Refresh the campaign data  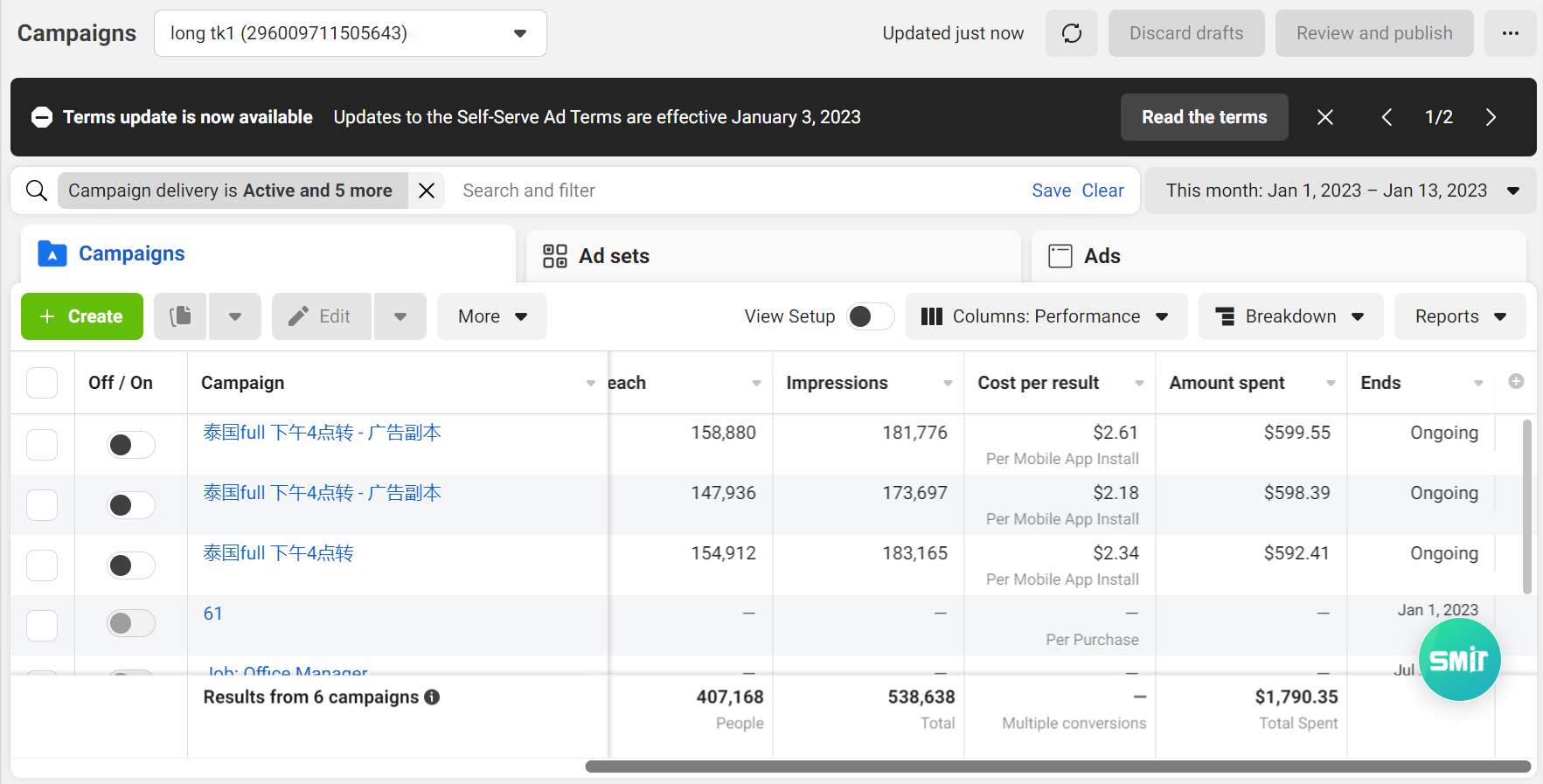click(x=1072, y=33)
